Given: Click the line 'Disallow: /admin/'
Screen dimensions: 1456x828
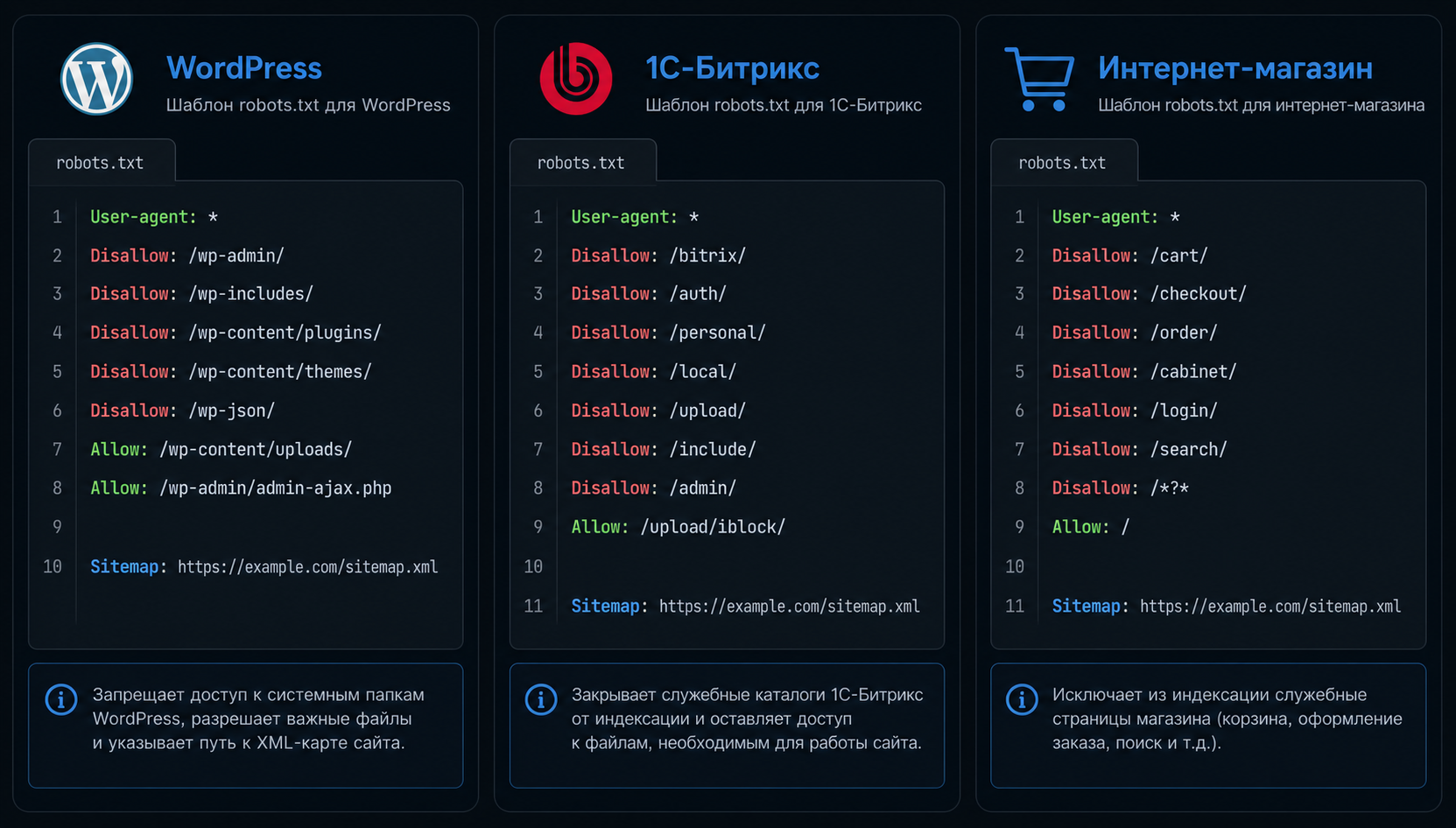Looking at the screenshot, I should pyautogui.click(x=653, y=488).
